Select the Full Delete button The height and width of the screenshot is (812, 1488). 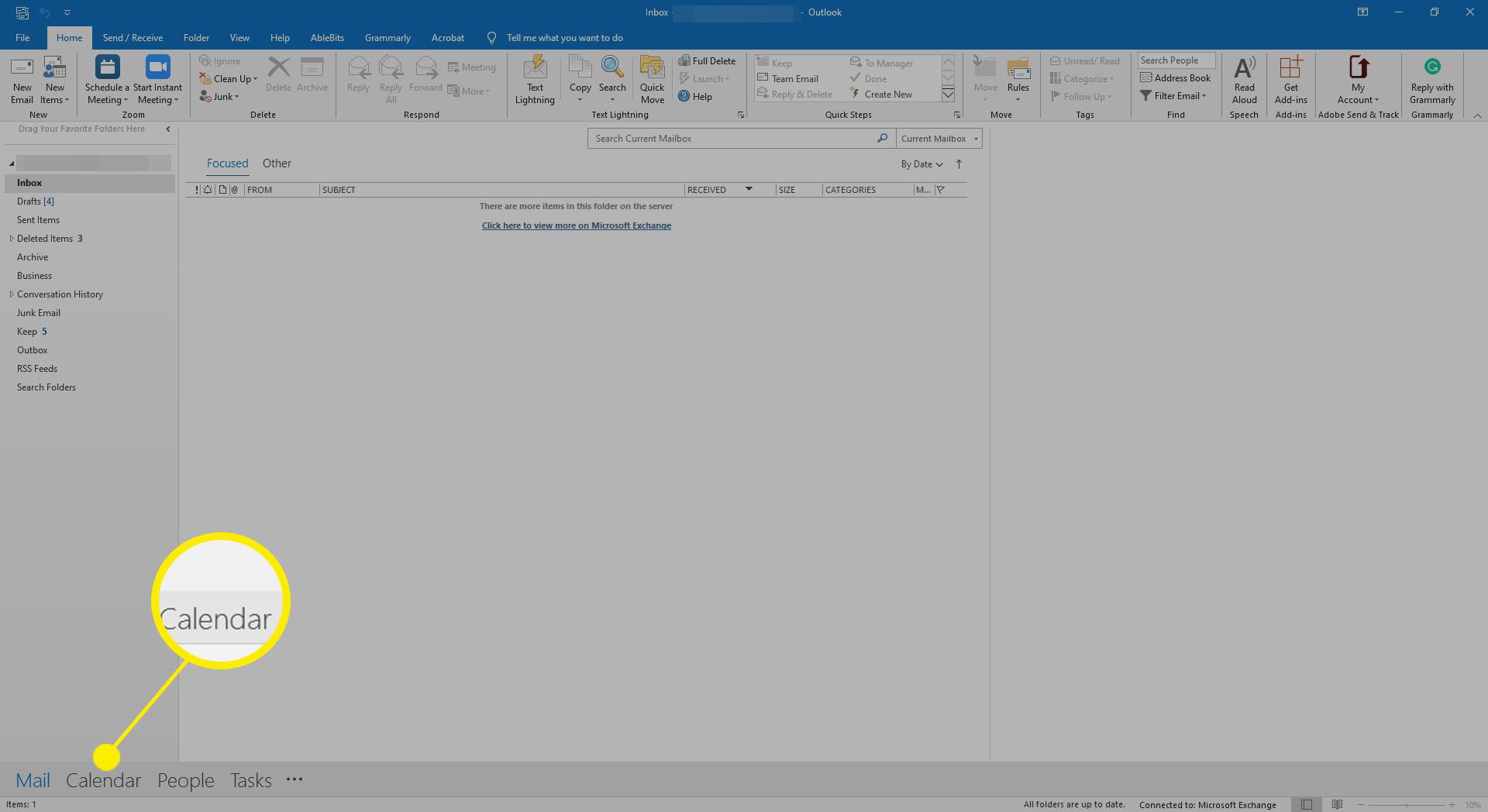coord(706,60)
